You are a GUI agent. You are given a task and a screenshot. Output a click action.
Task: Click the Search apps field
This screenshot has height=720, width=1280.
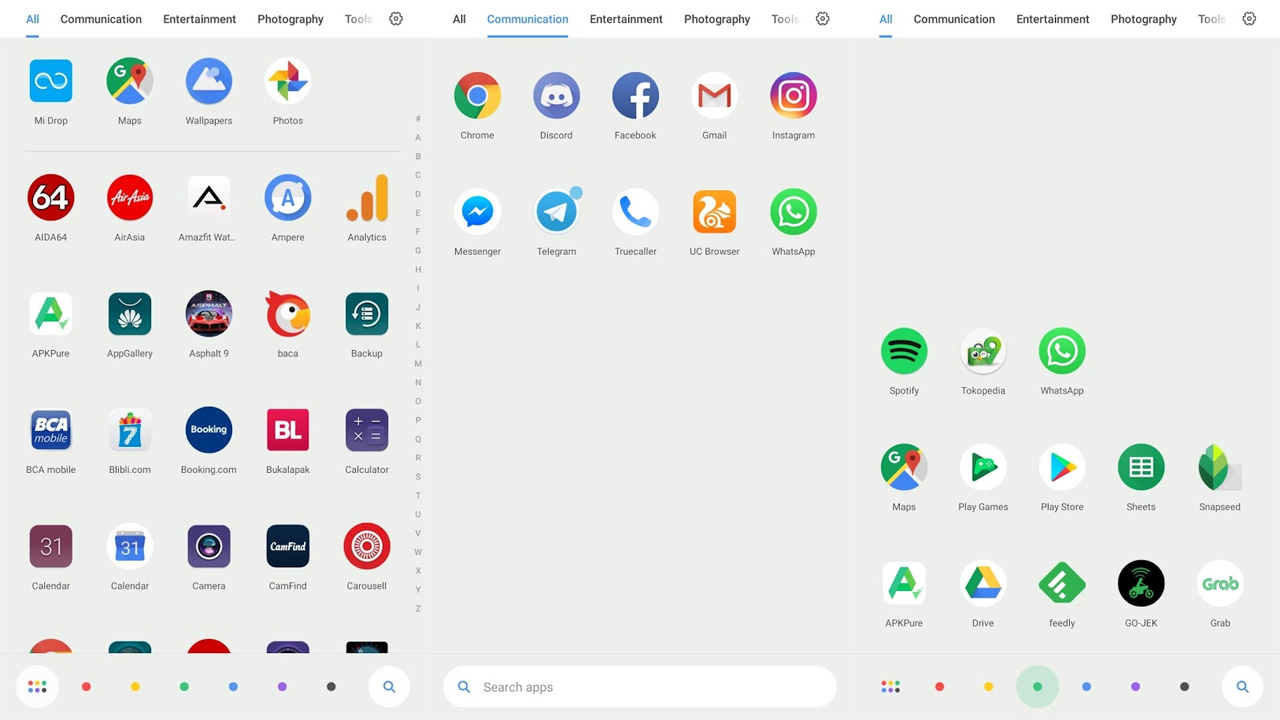640,687
